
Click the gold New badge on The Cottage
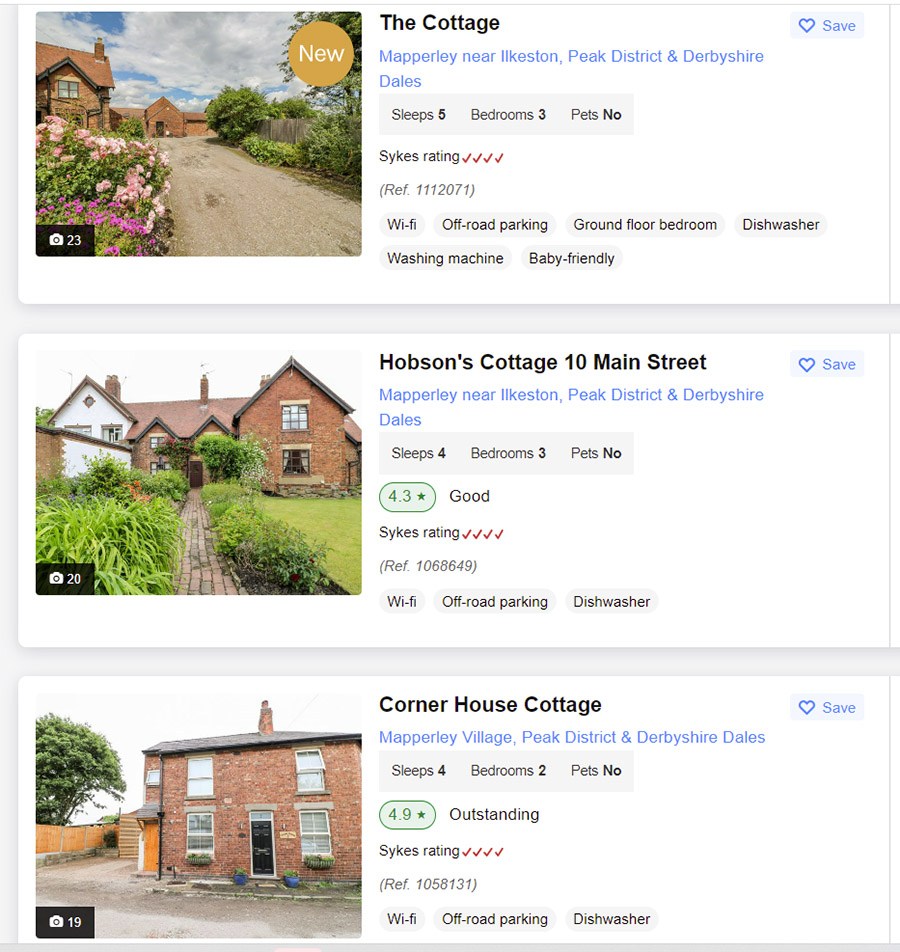pos(321,53)
